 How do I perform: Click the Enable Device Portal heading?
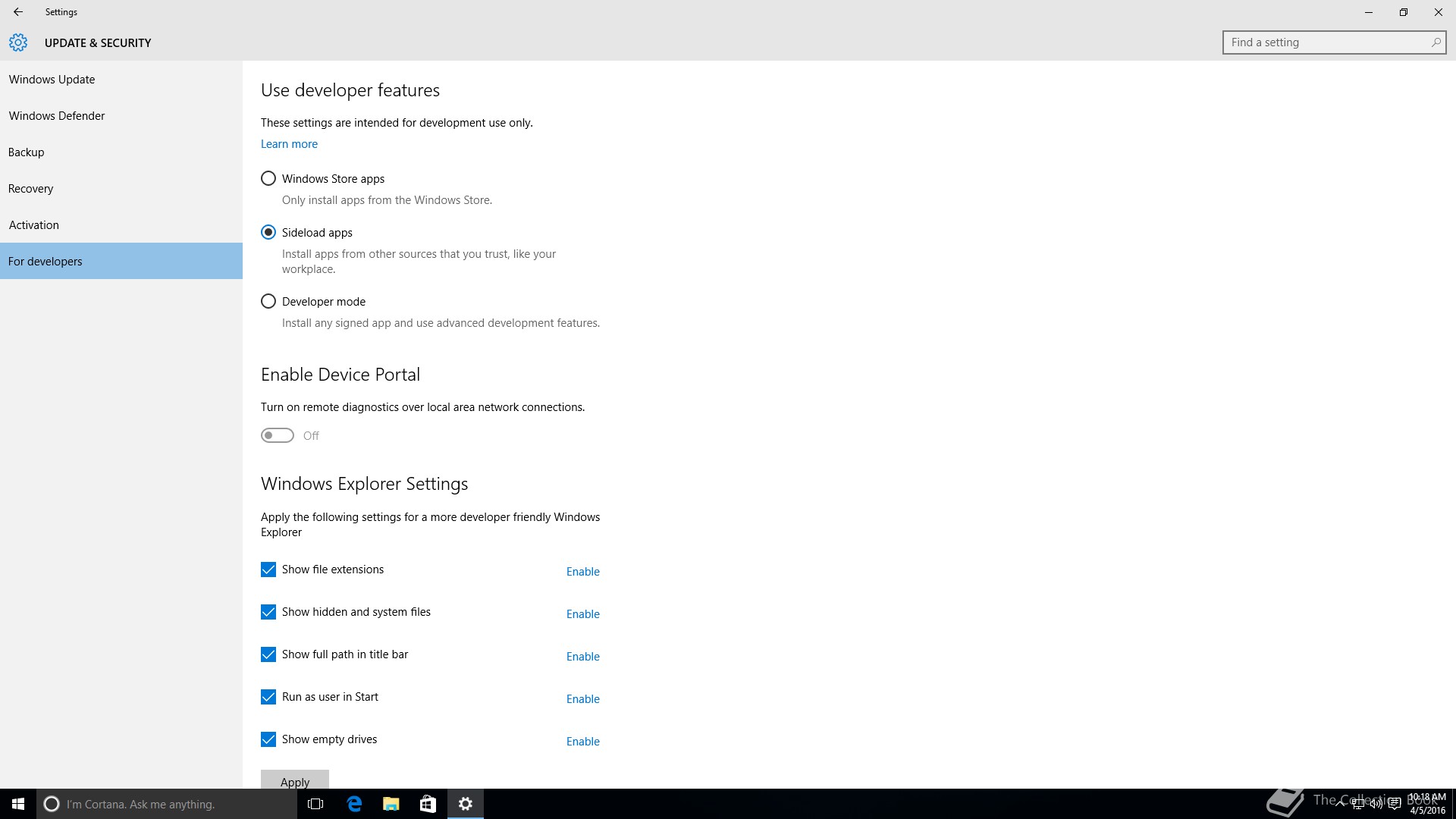340,375
